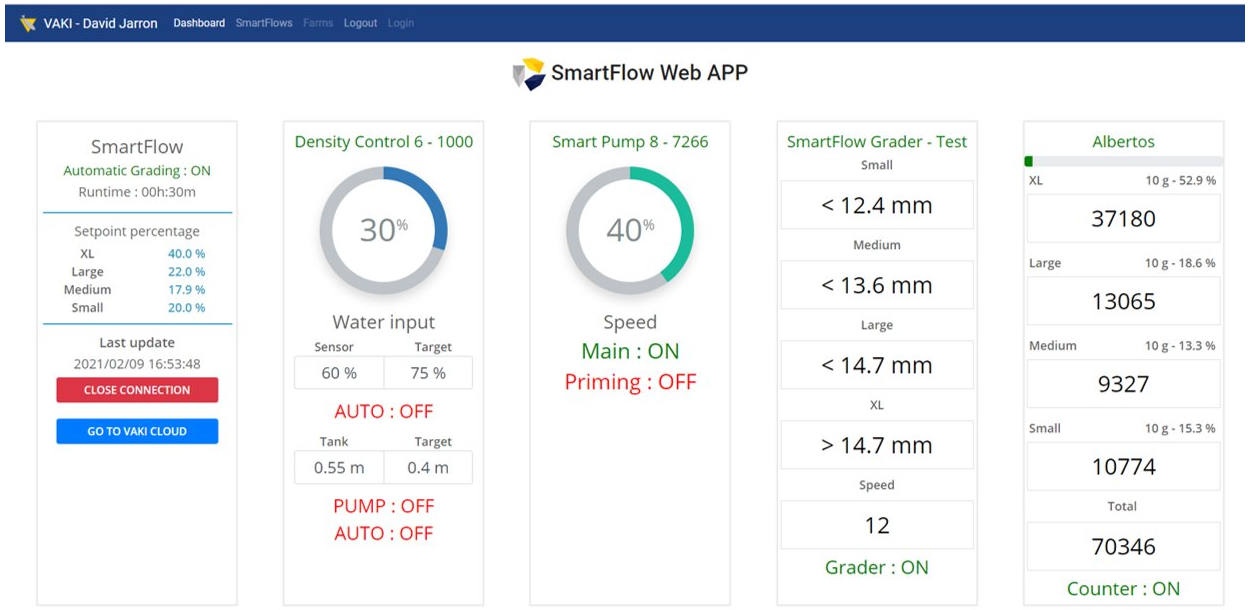Select the water Target 75 % field

pyautogui.click(x=428, y=373)
